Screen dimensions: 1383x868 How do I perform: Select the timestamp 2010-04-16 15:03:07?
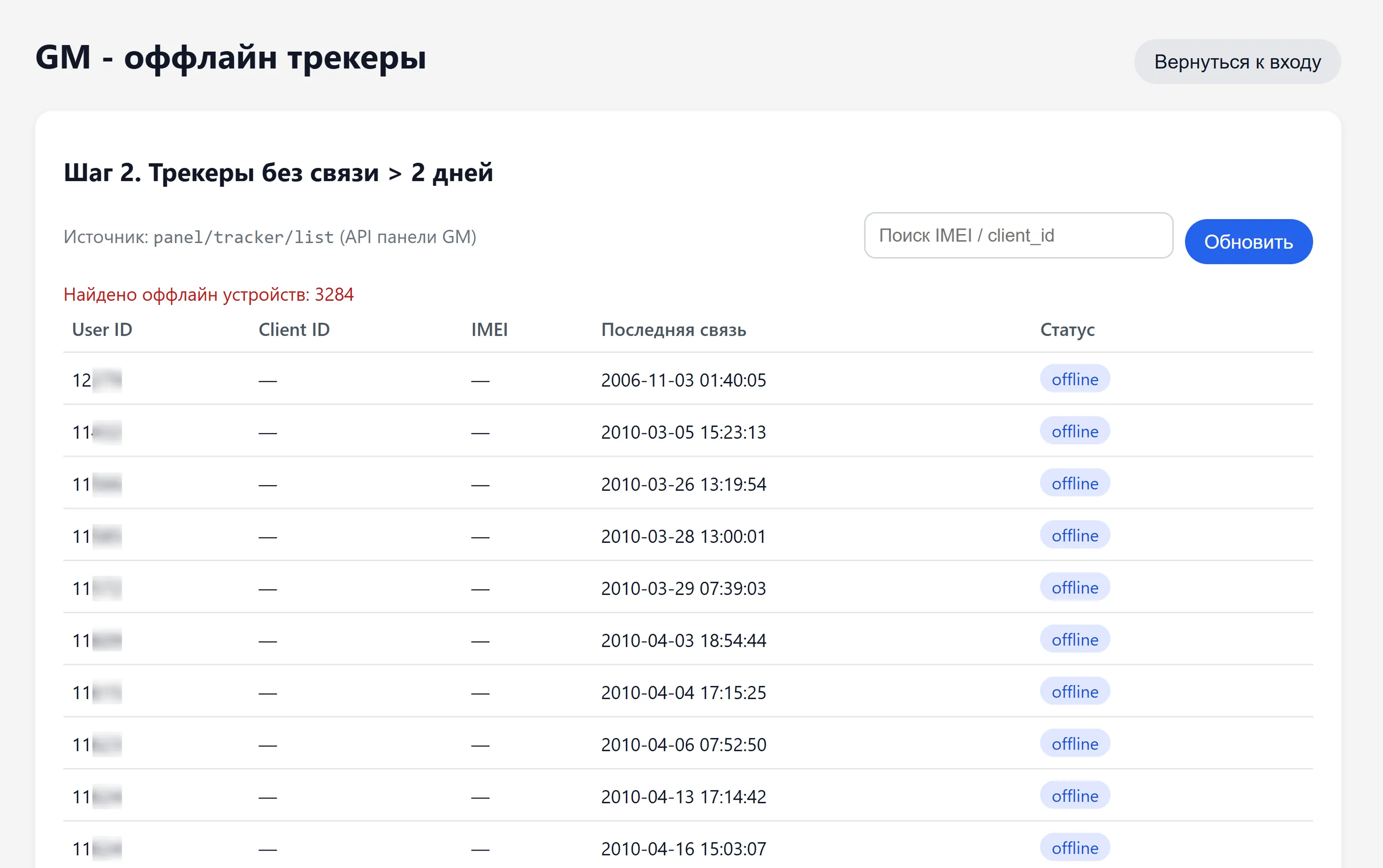tap(684, 849)
